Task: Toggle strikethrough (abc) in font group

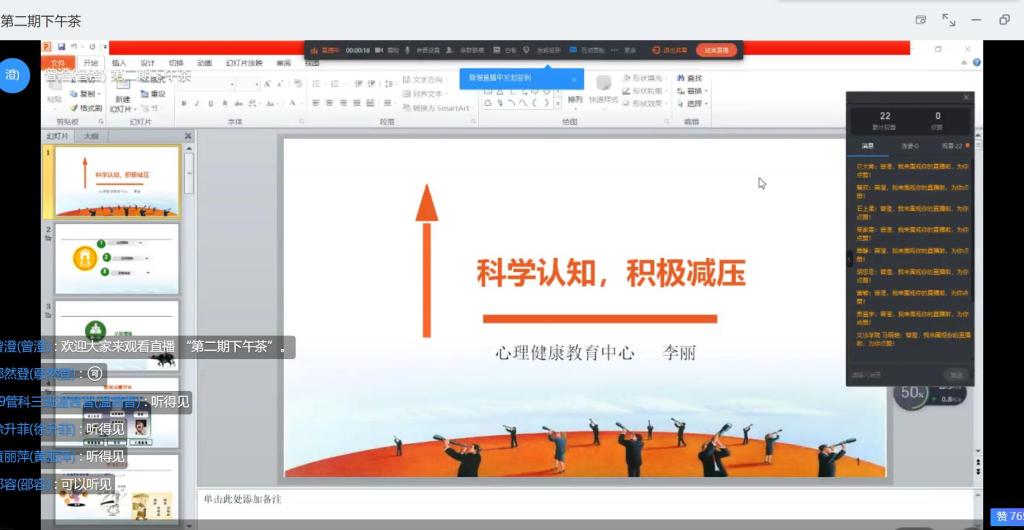Action: (x=238, y=103)
